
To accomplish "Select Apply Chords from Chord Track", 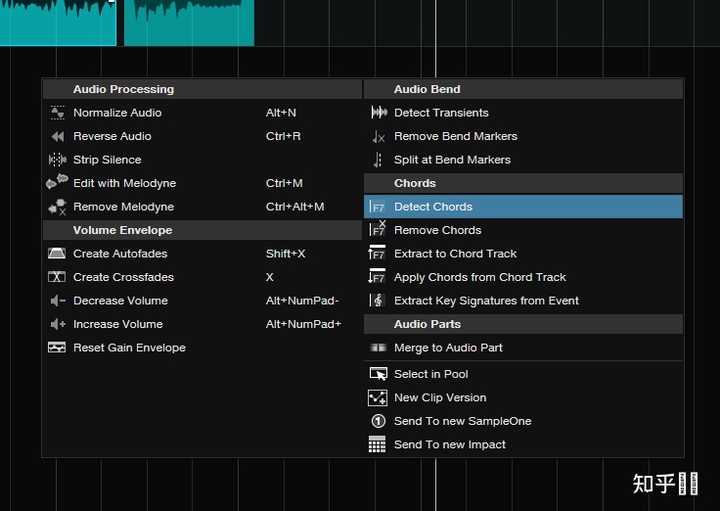I will [480, 277].
